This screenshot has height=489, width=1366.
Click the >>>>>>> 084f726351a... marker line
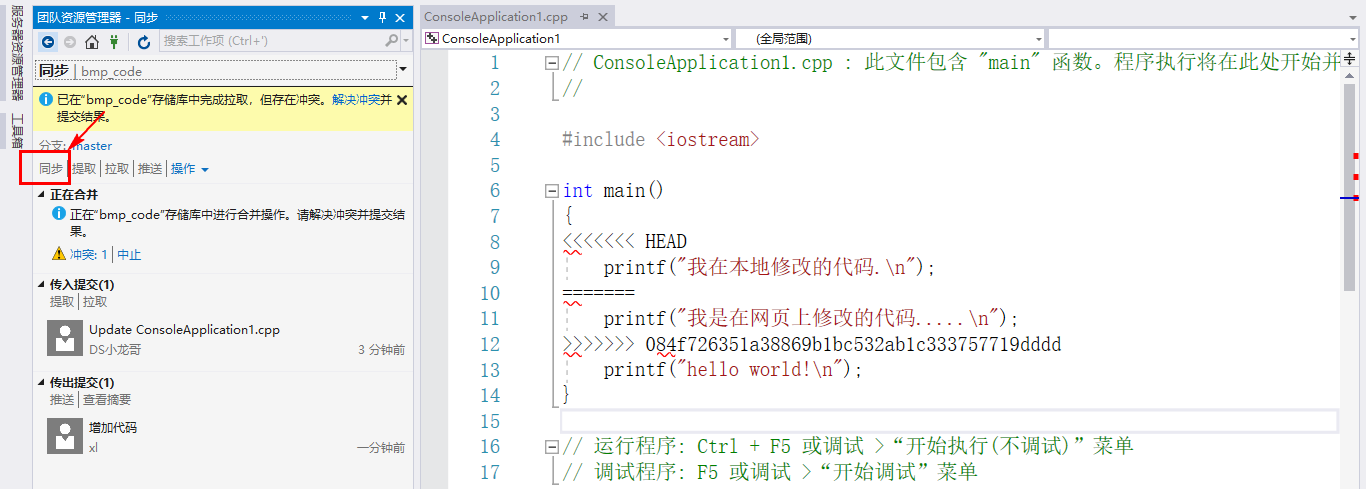tap(811, 344)
